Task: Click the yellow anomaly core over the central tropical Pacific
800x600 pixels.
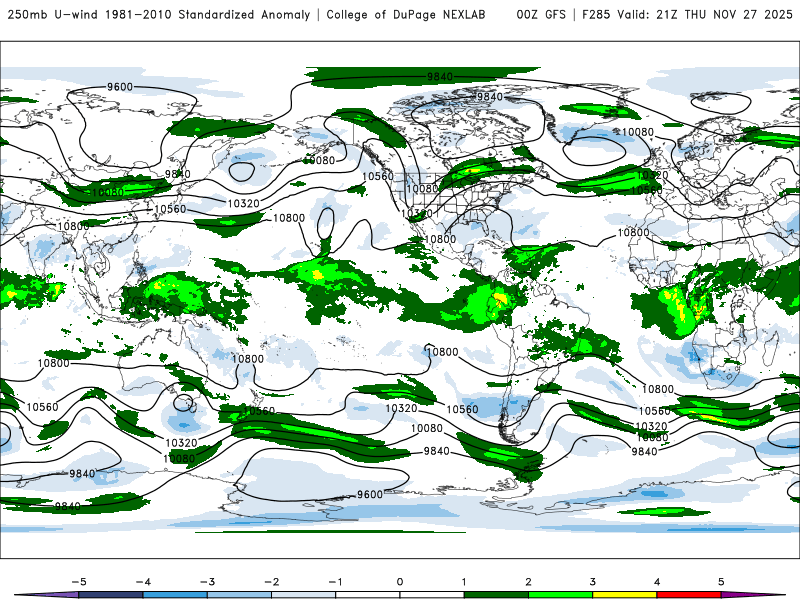Action: click(x=318, y=275)
